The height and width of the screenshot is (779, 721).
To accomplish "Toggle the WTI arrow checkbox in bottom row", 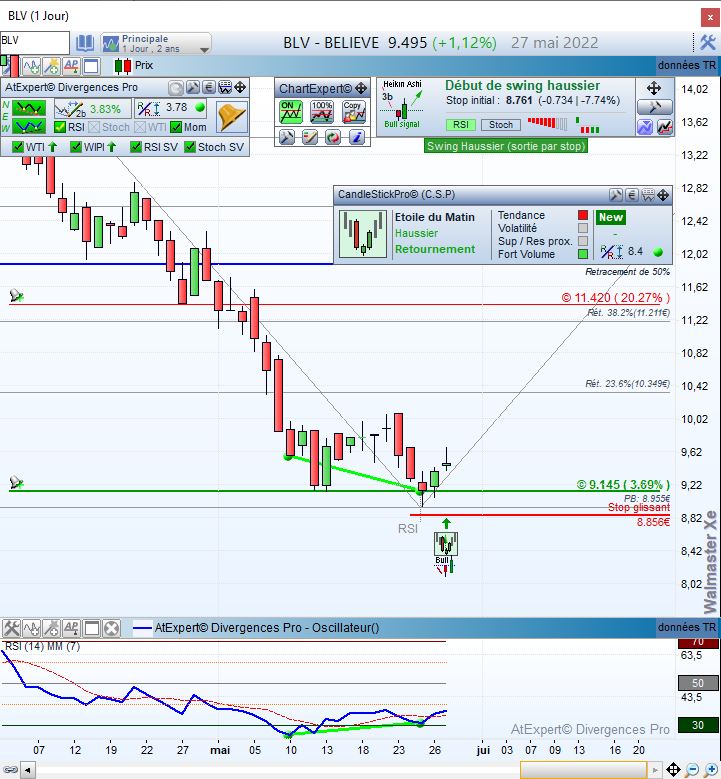I will 18,147.
